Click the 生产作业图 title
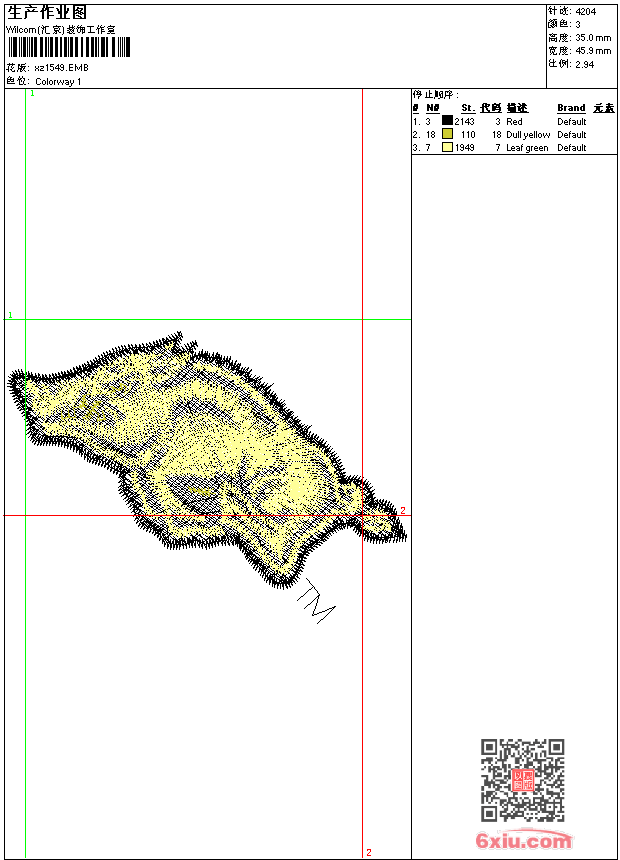620x860 pixels. pos(47,13)
